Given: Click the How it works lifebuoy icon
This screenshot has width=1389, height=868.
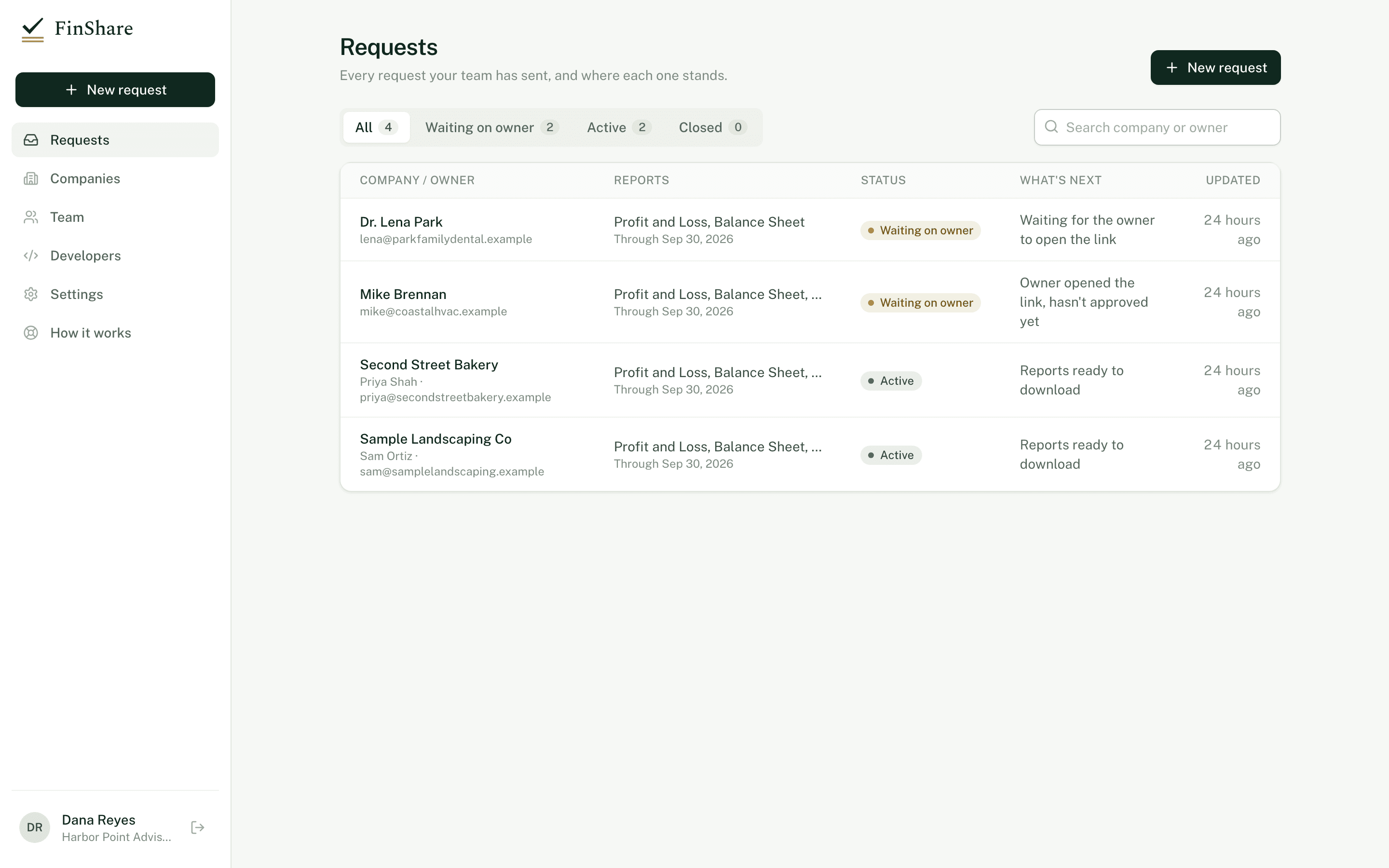Looking at the screenshot, I should click(31, 333).
